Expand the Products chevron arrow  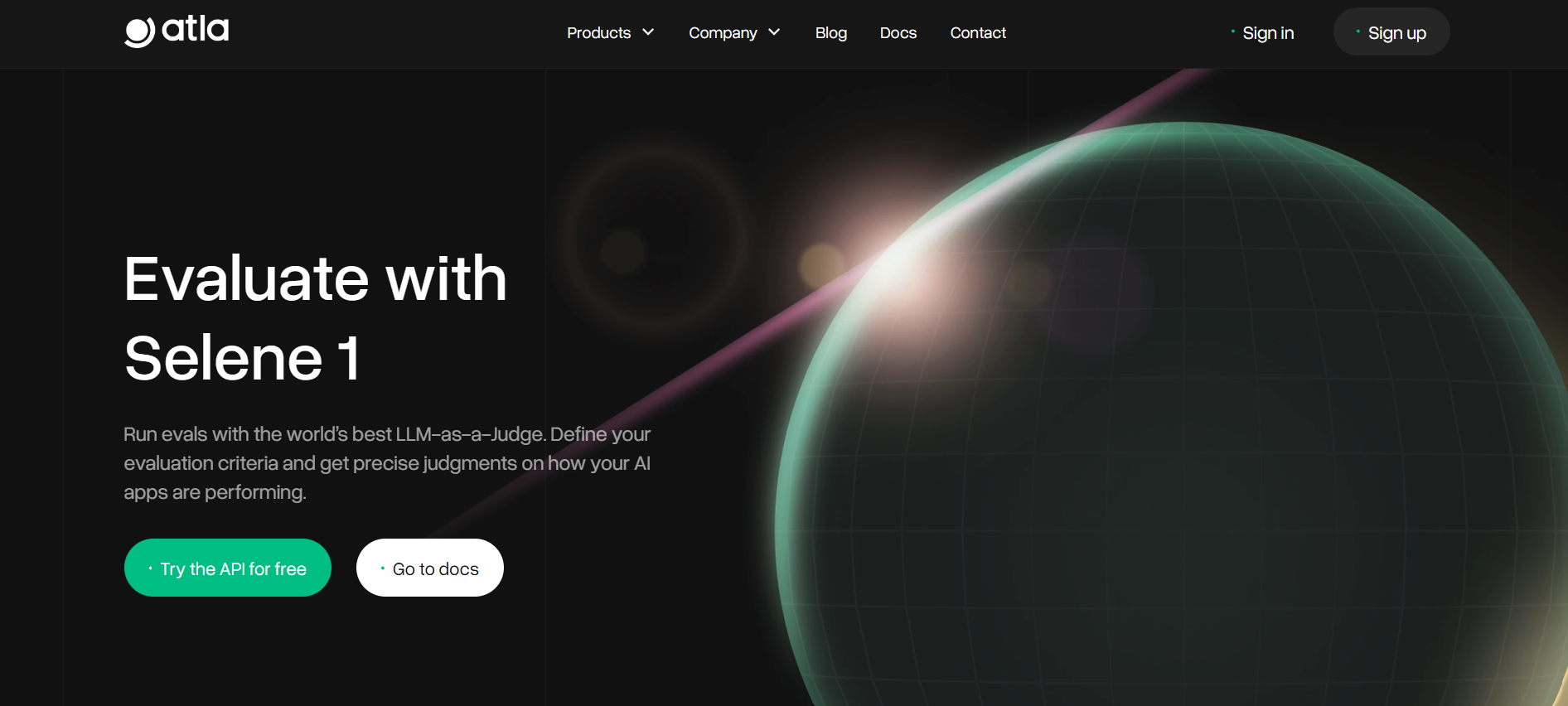tap(648, 32)
